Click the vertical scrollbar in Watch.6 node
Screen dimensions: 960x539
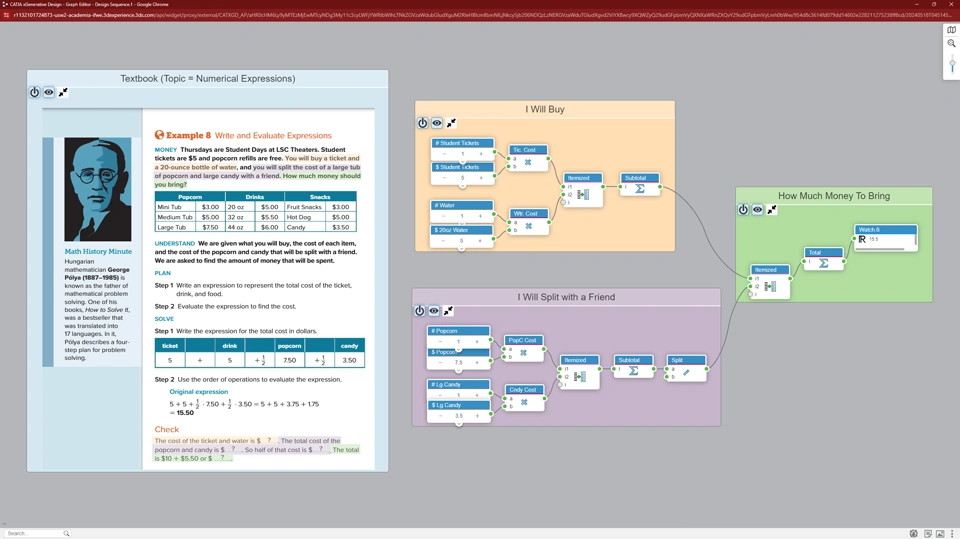[x=915, y=240]
